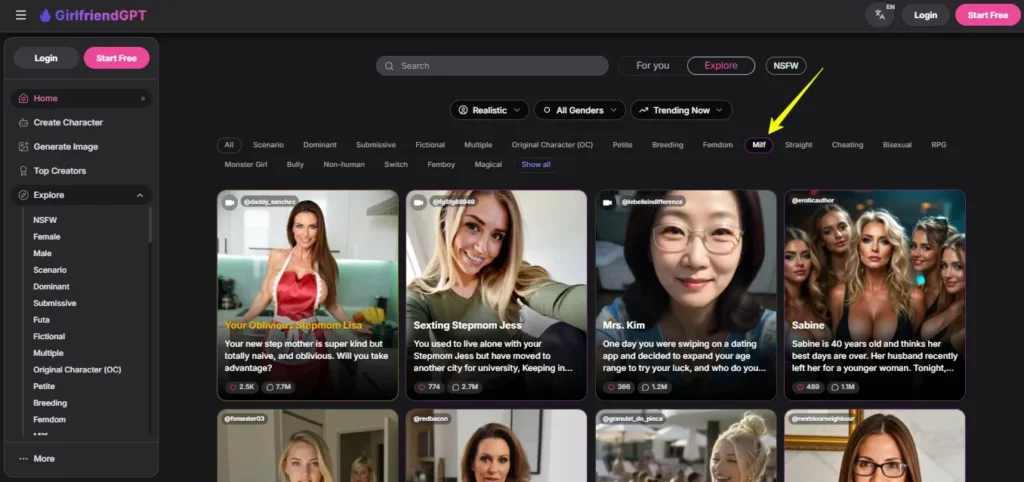Open the Sabine character card
The image size is (1024, 482).
point(874,295)
